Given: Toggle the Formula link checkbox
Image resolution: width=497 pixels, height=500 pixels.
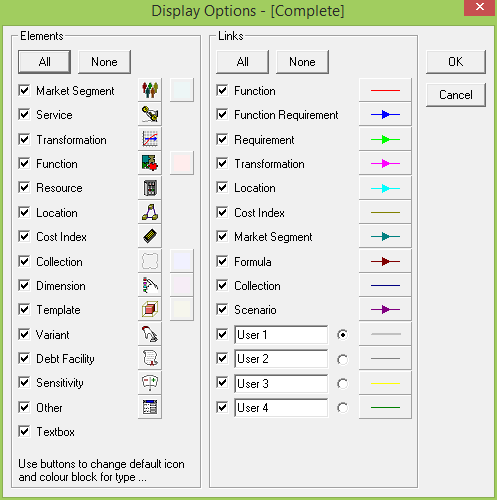Looking at the screenshot, I should point(222,261).
